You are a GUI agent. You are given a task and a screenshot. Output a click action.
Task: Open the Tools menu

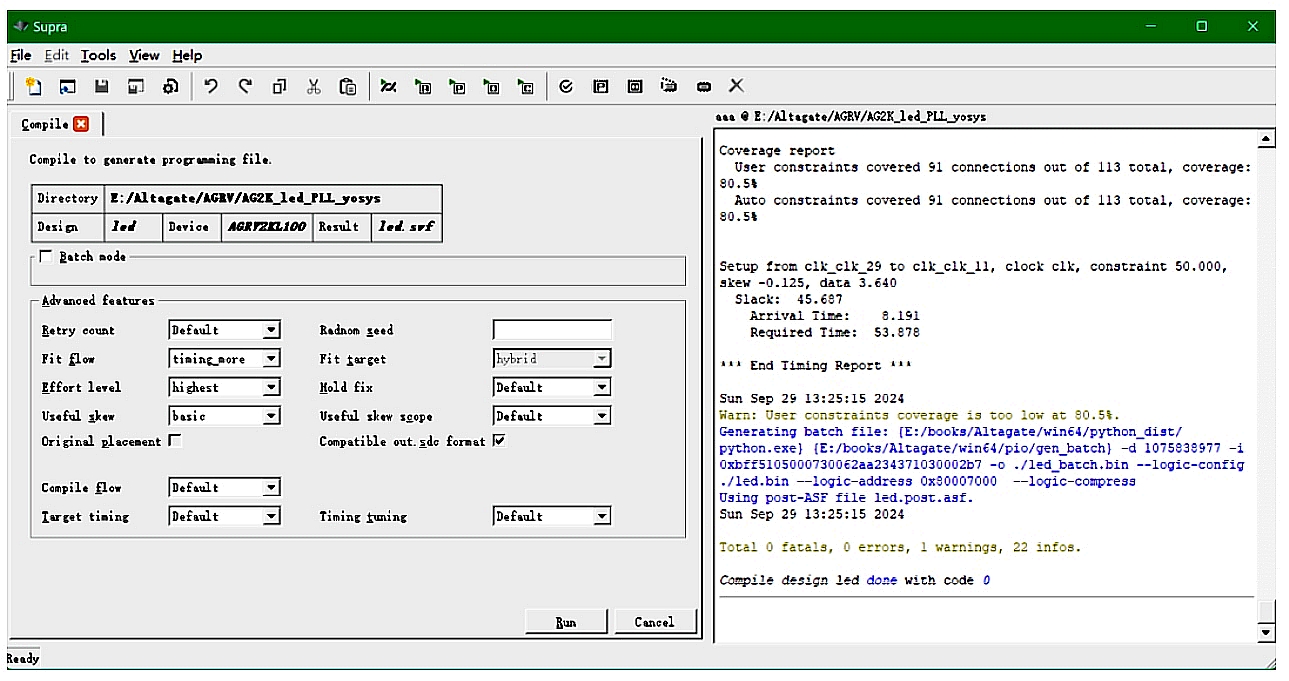tap(98, 55)
